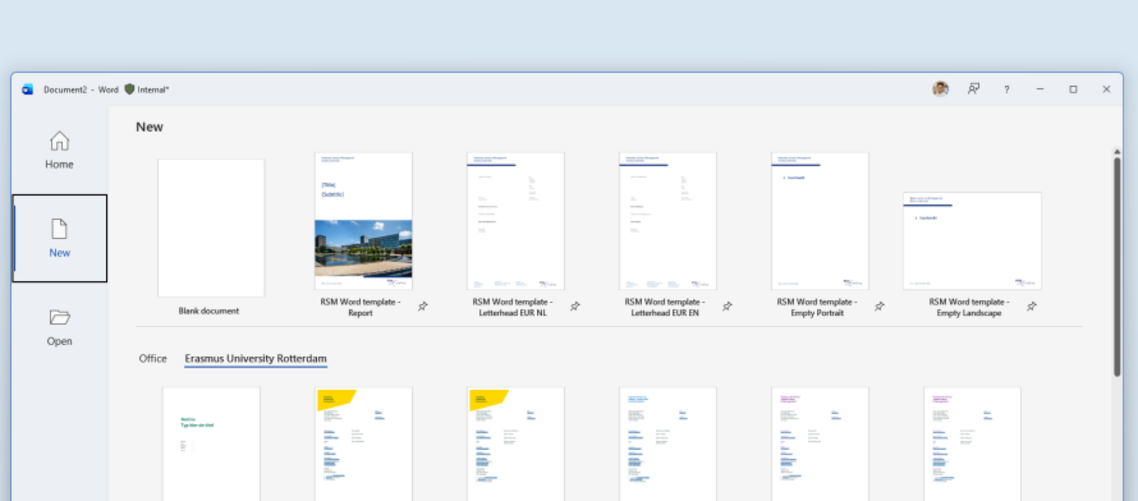Click the user account profile picture

[940, 89]
